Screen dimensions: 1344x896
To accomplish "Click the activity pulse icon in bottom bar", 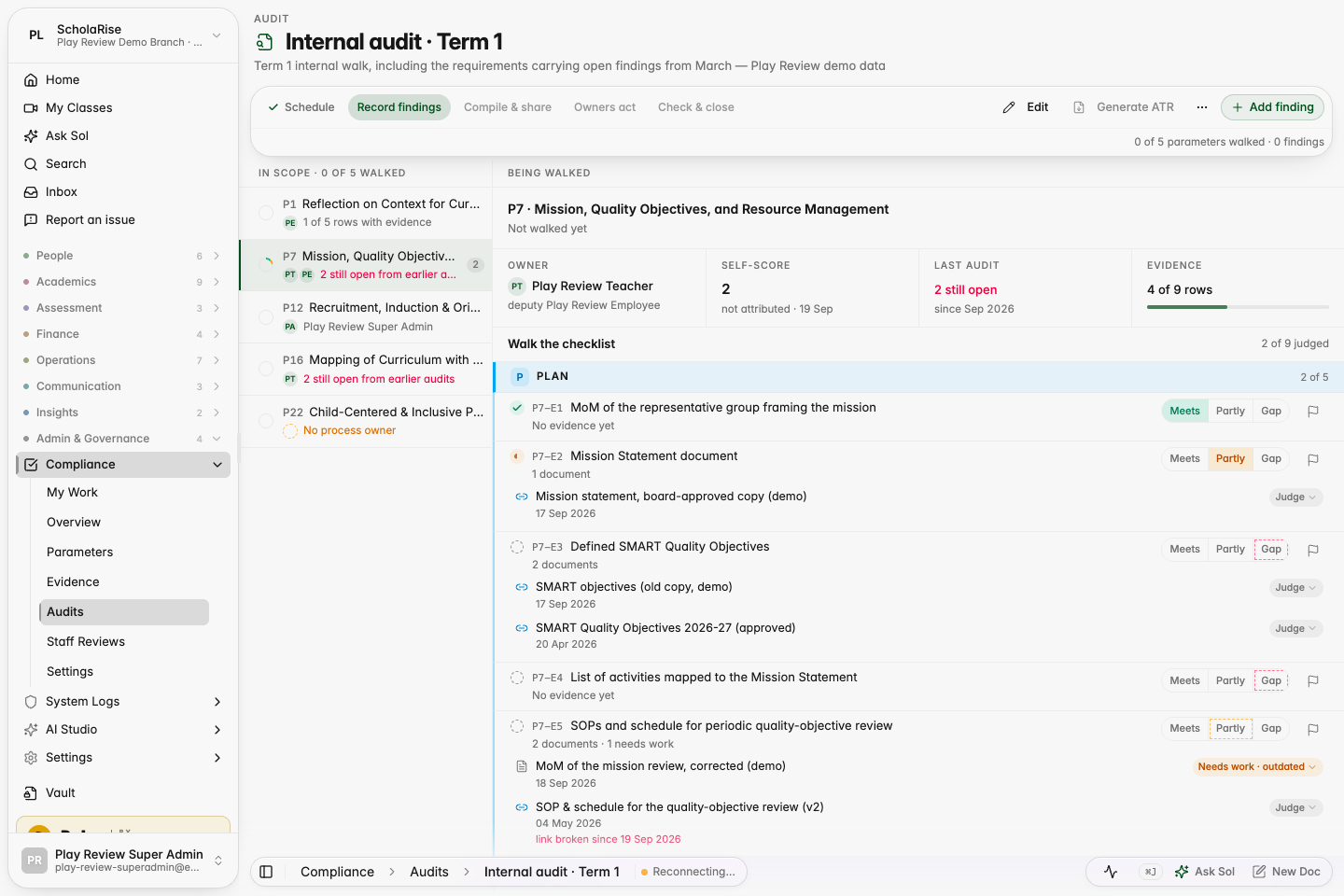I will click(x=1111, y=872).
